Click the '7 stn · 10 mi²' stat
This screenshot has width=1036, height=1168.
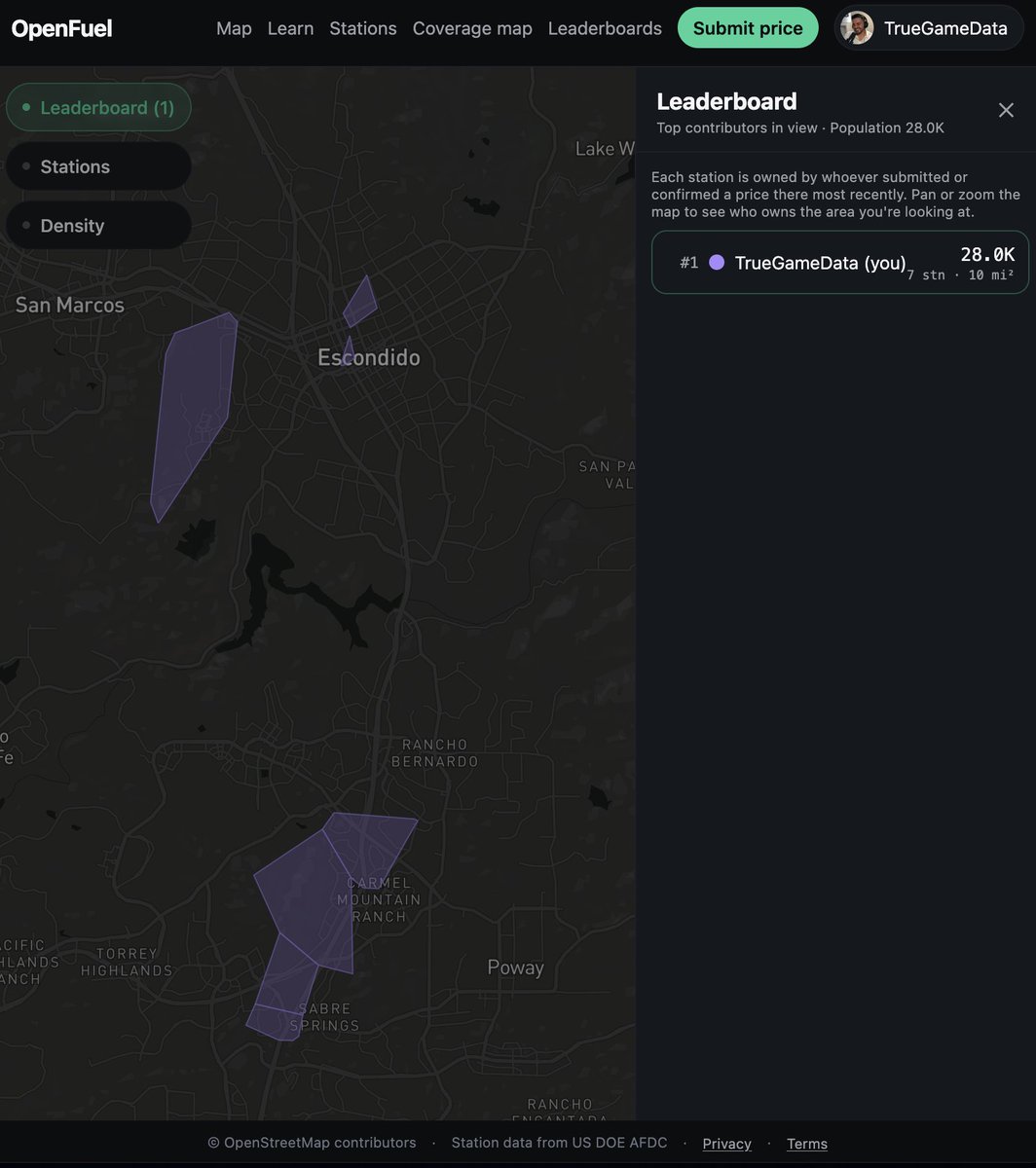(960, 275)
